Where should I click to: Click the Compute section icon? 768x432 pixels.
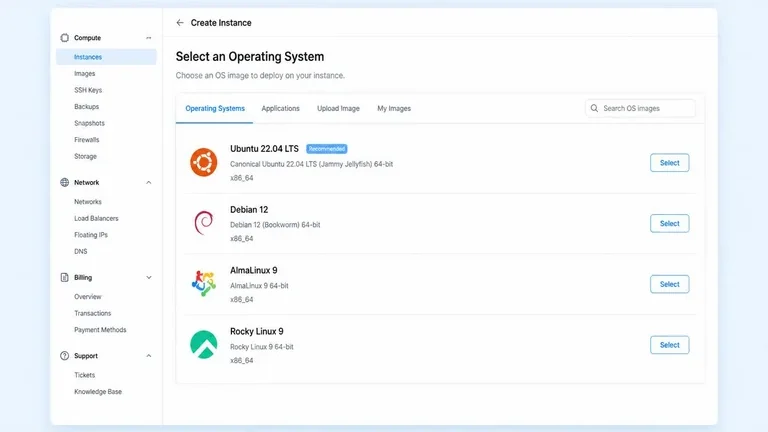point(65,38)
